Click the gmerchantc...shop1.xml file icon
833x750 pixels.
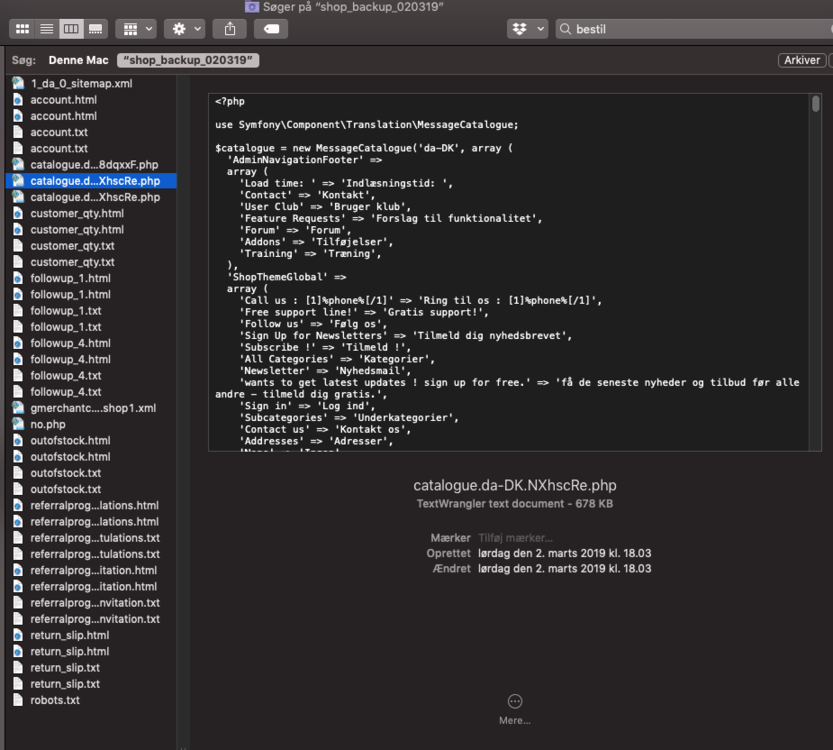18,408
